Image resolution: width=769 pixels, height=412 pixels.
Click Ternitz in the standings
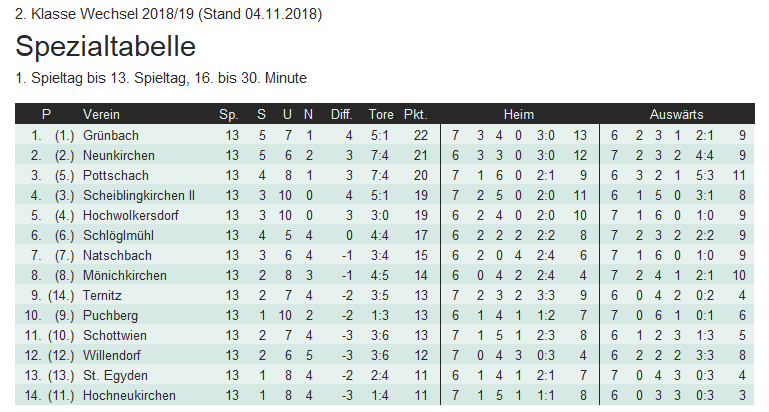click(104, 295)
